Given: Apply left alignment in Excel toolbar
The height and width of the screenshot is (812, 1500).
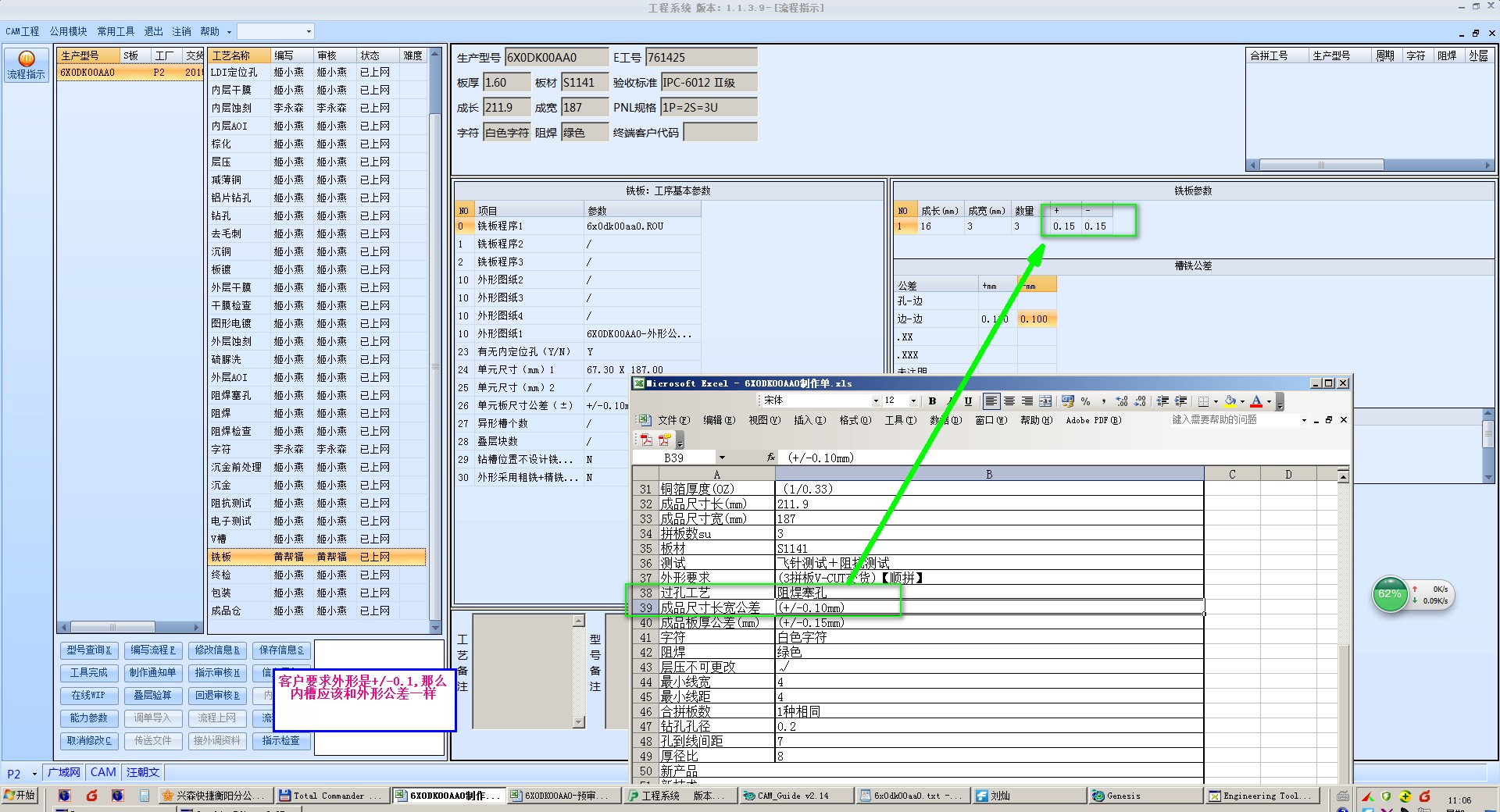Looking at the screenshot, I should click(991, 401).
